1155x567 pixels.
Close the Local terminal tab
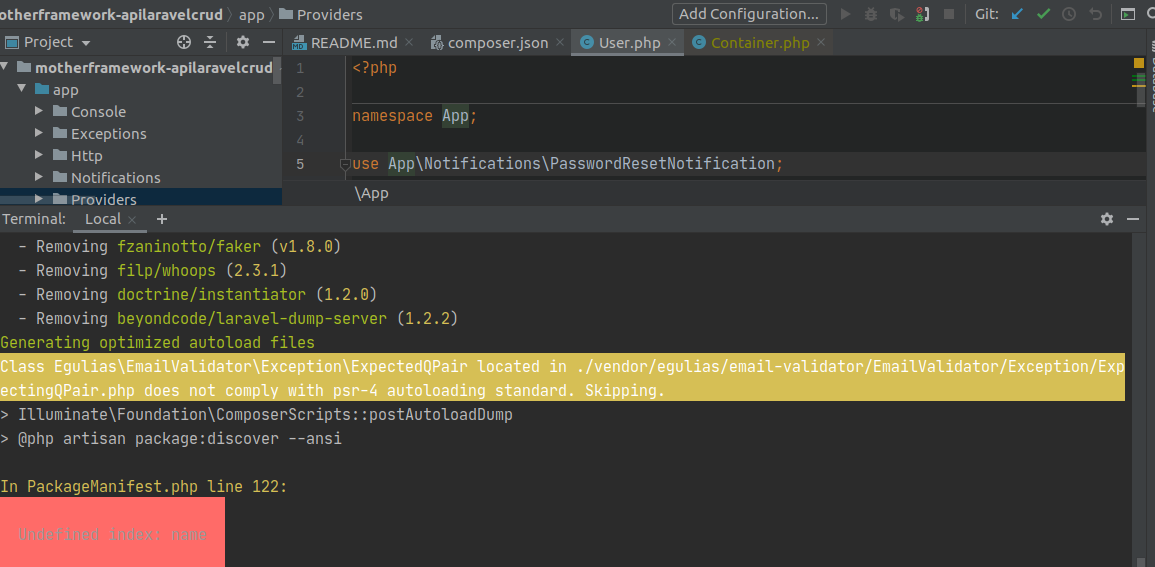click(x=132, y=219)
